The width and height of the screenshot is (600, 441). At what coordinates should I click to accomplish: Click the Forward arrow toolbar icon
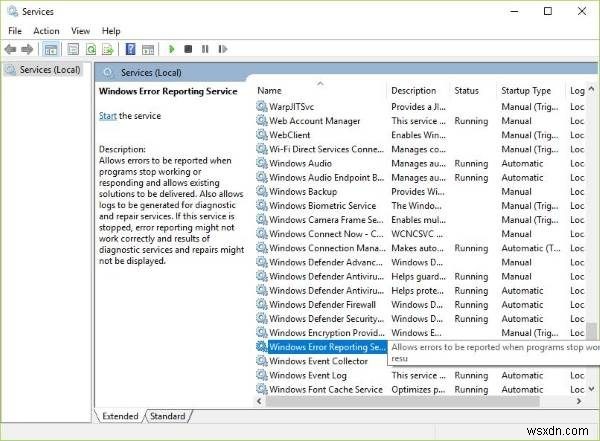tap(27, 49)
